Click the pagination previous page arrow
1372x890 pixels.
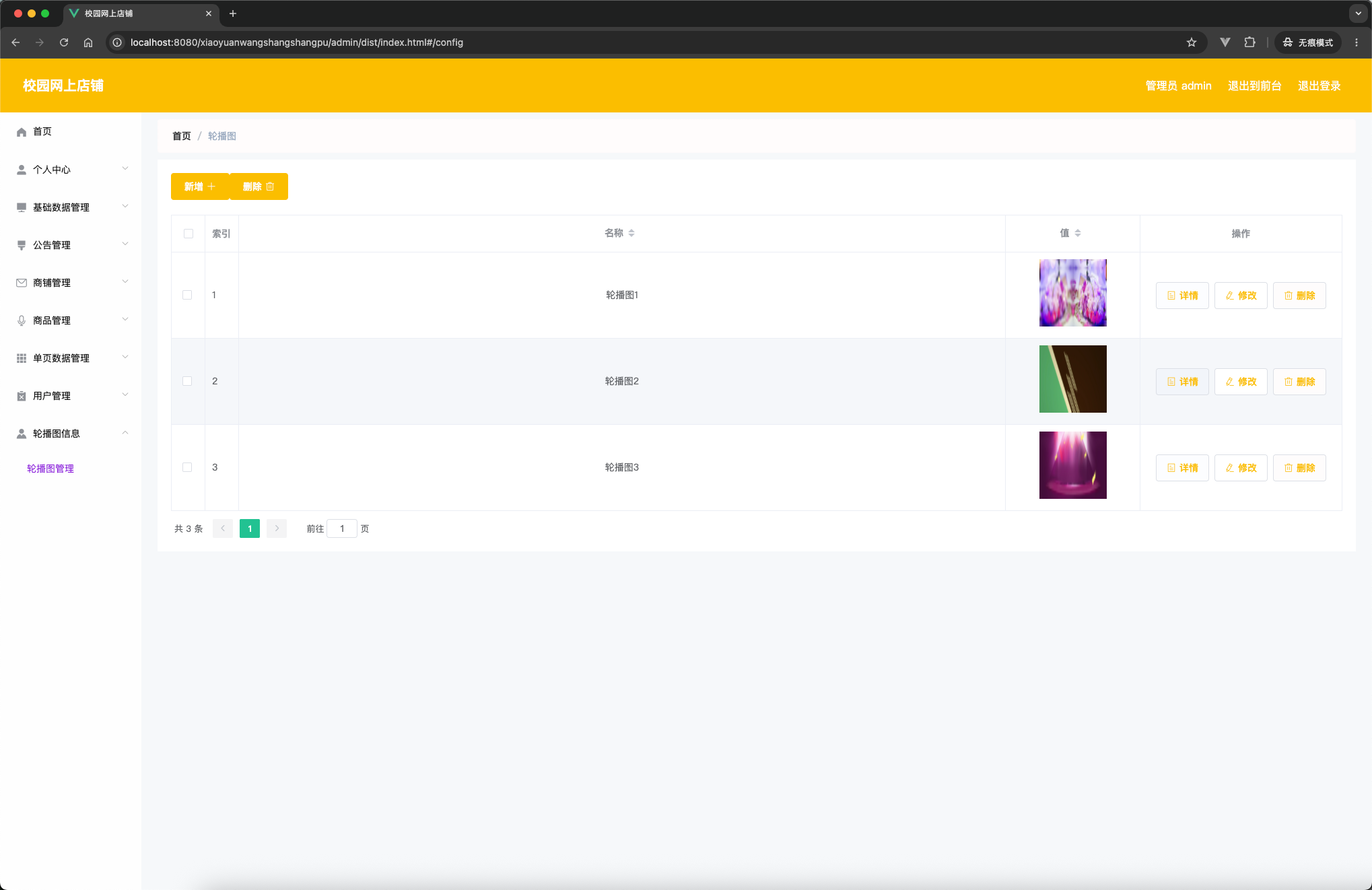tap(223, 528)
